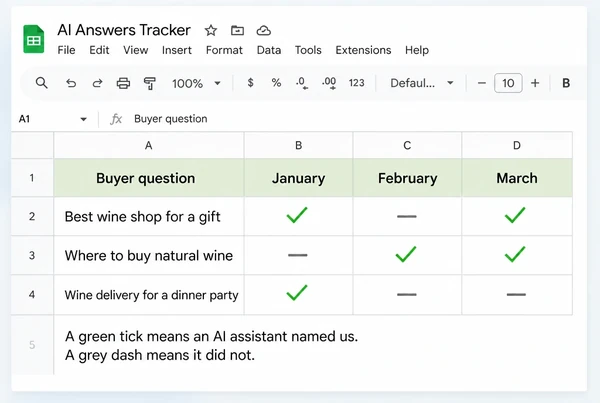Check the cloud save status icon
600x403 pixels.
[264, 30]
